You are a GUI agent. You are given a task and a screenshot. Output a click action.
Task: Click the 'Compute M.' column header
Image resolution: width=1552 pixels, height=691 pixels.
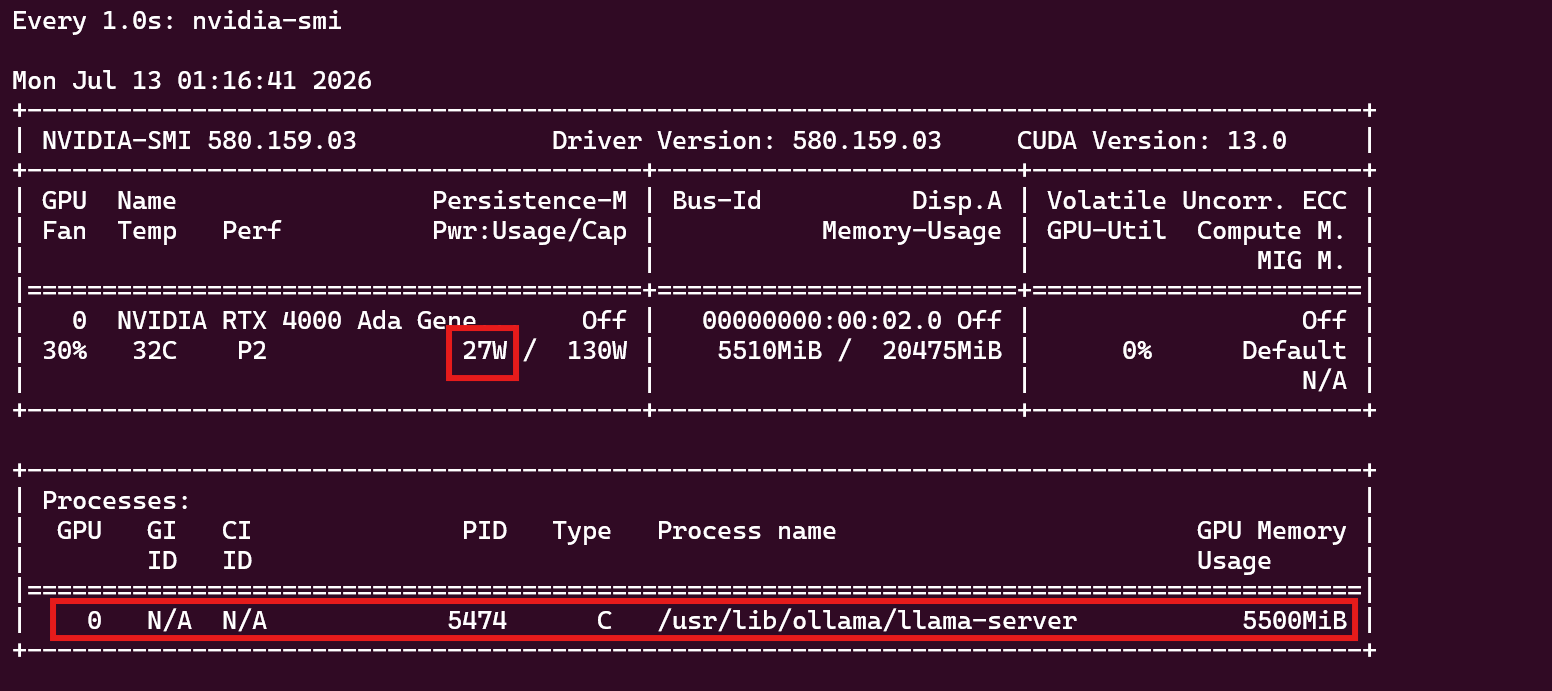click(x=1272, y=231)
